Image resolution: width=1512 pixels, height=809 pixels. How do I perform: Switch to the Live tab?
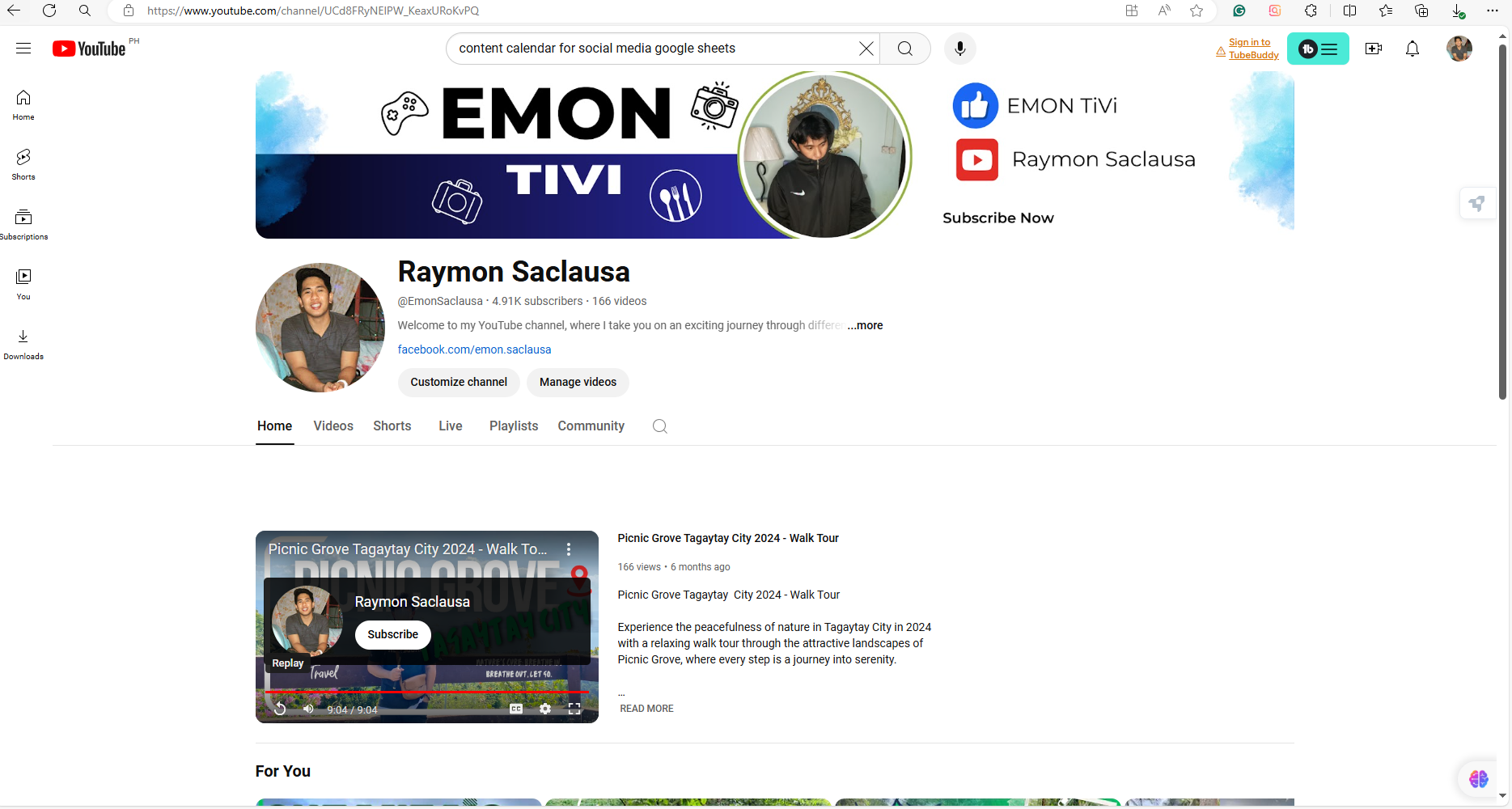tap(451, 426)
